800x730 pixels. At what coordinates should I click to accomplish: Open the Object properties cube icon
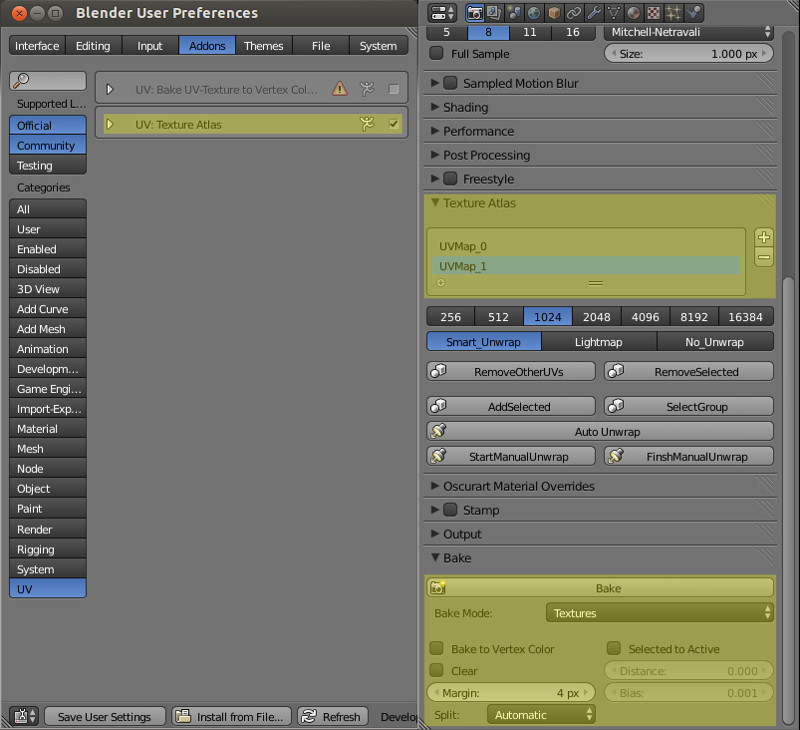pos(556,13)
